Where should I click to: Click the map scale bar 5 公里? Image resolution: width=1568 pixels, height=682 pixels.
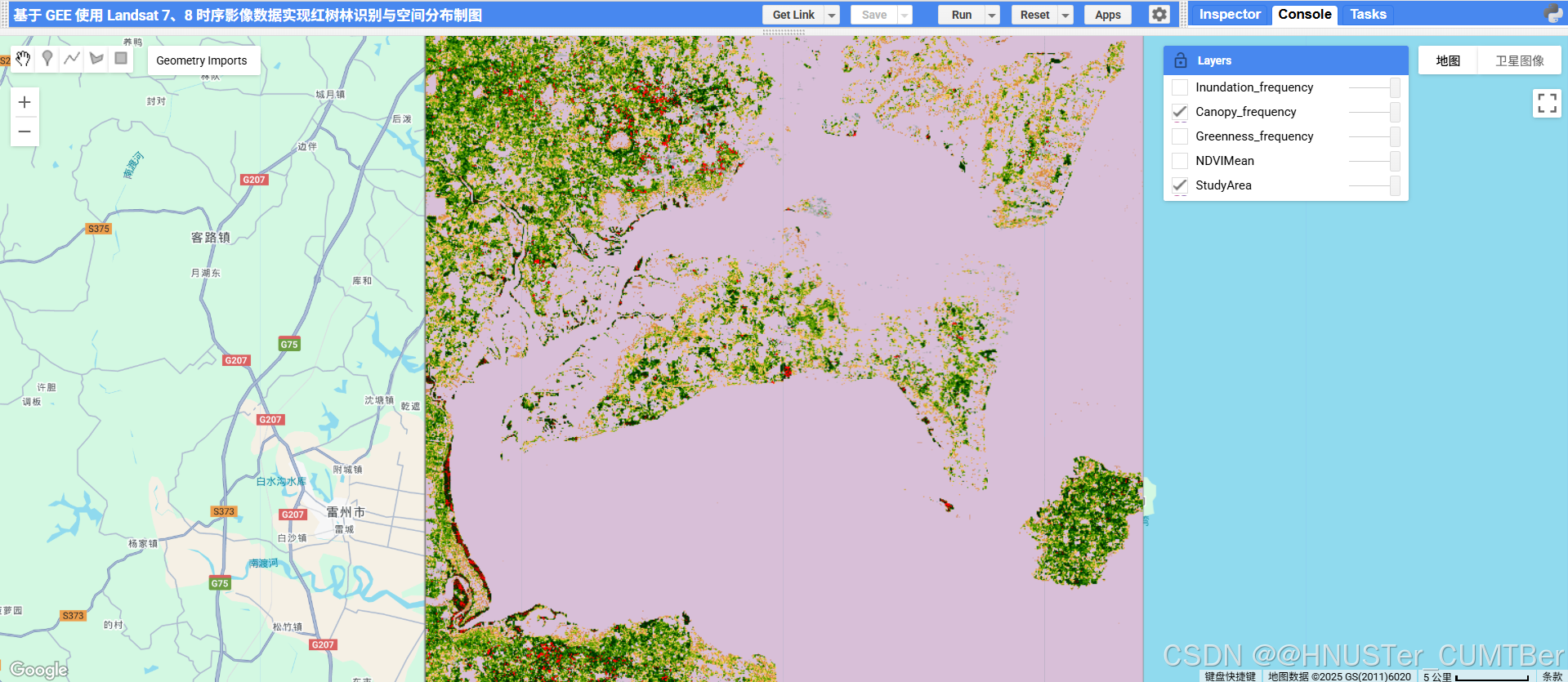click(x=1476, y=676)
